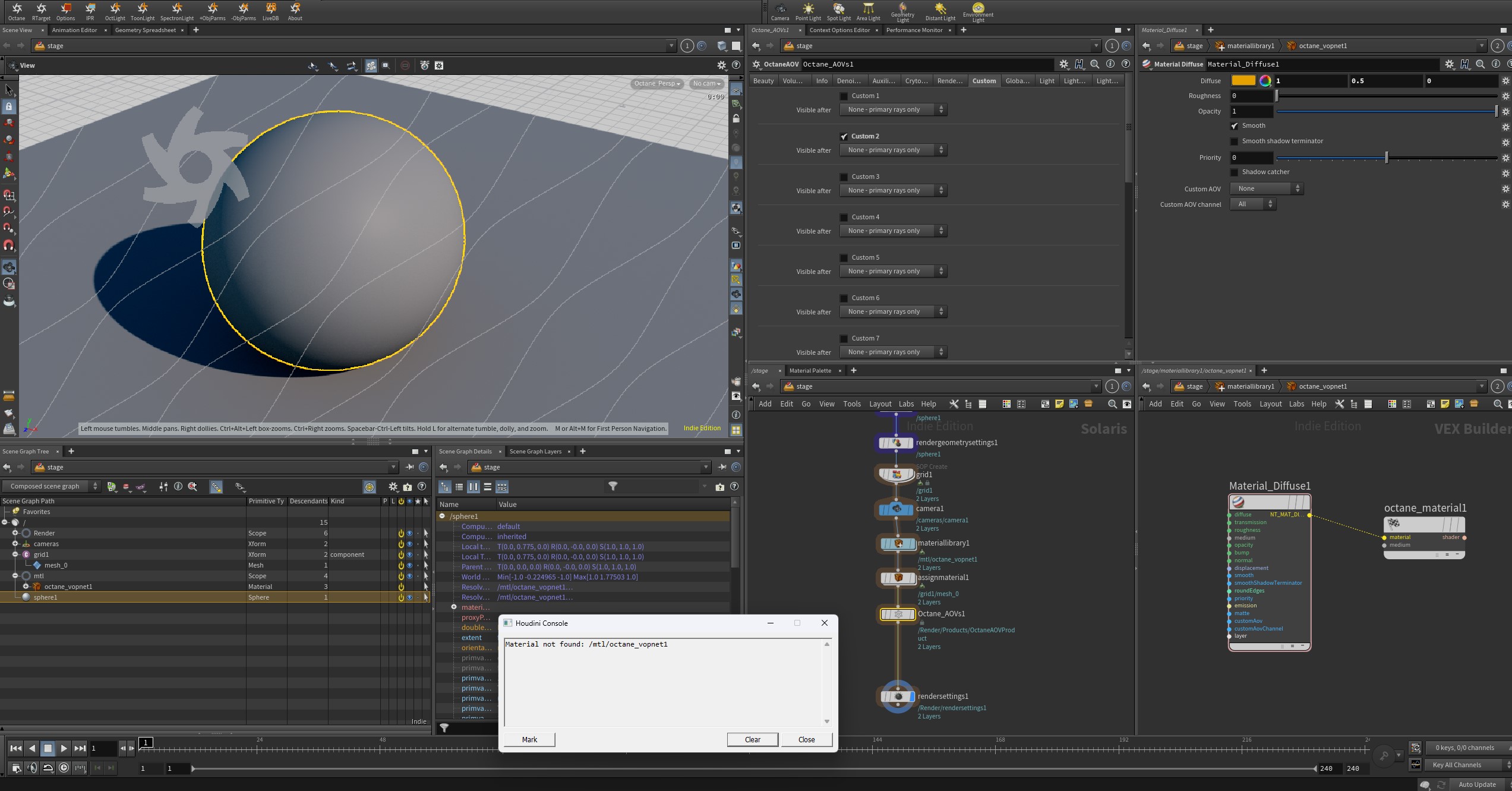Enable the Shadow catcher checkbox
1512x791 pixels.
pos(1234,172)
